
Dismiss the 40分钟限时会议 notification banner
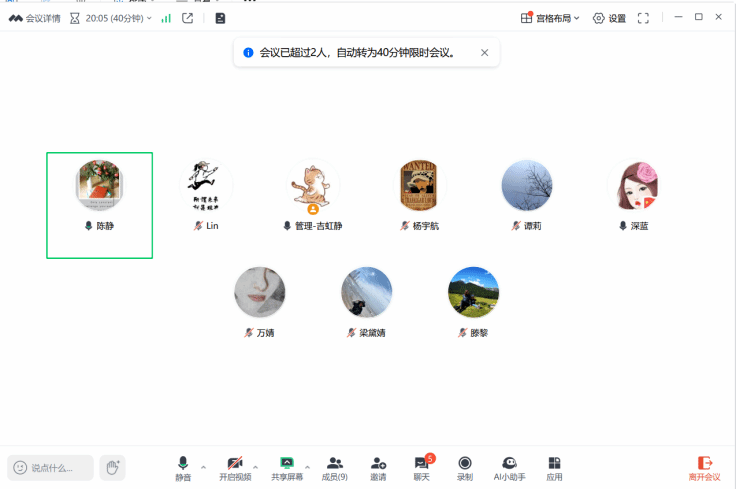[x=485, y=53]
